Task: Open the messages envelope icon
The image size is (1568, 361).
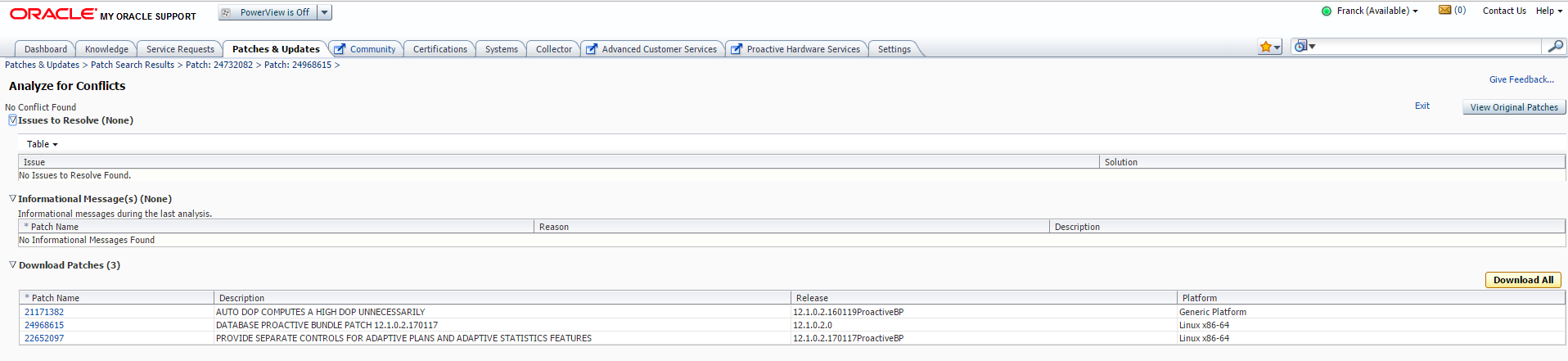Action: point(1444,10)
